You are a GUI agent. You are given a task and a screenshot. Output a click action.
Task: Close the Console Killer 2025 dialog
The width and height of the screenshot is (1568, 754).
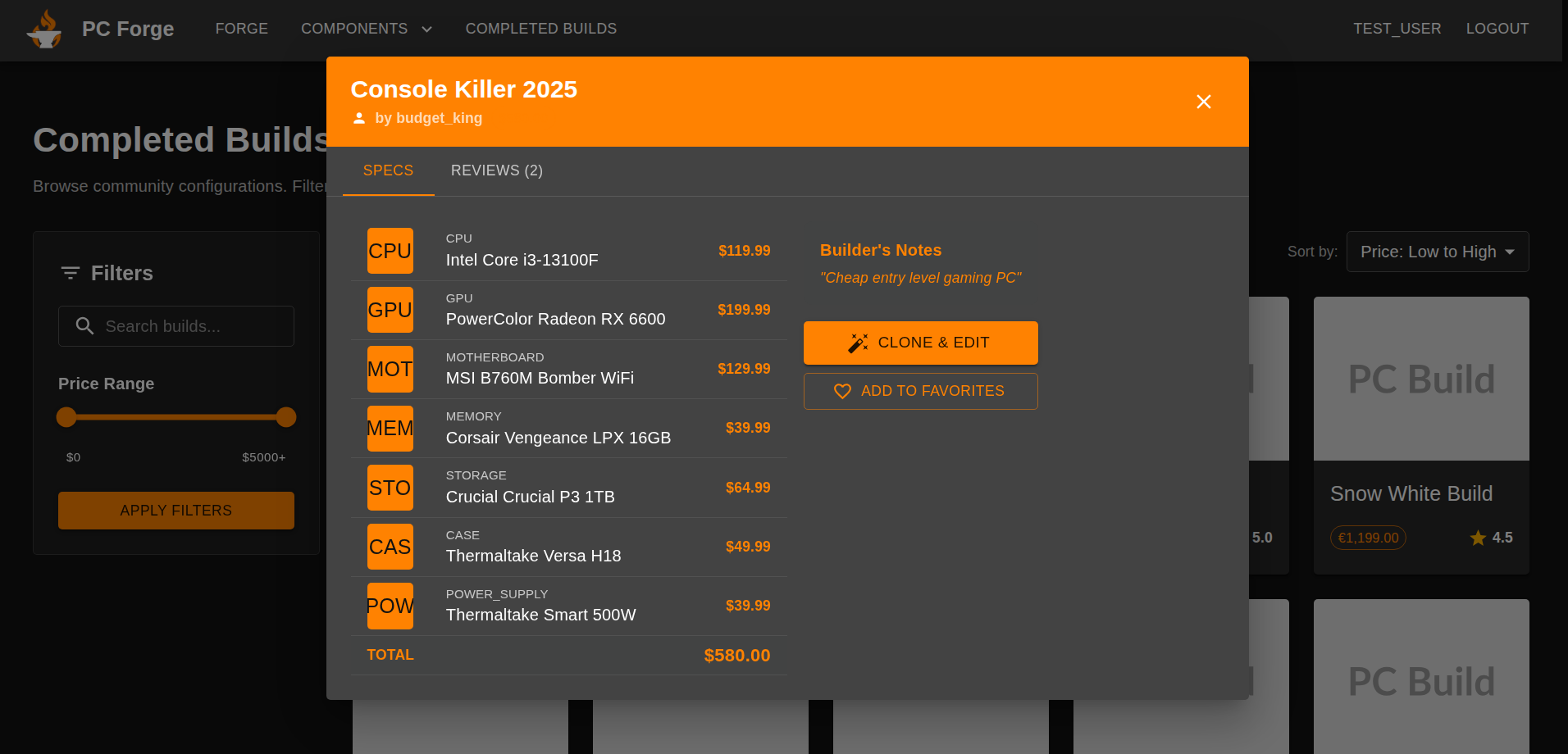pyautogui.click(x=1203, y=102)
